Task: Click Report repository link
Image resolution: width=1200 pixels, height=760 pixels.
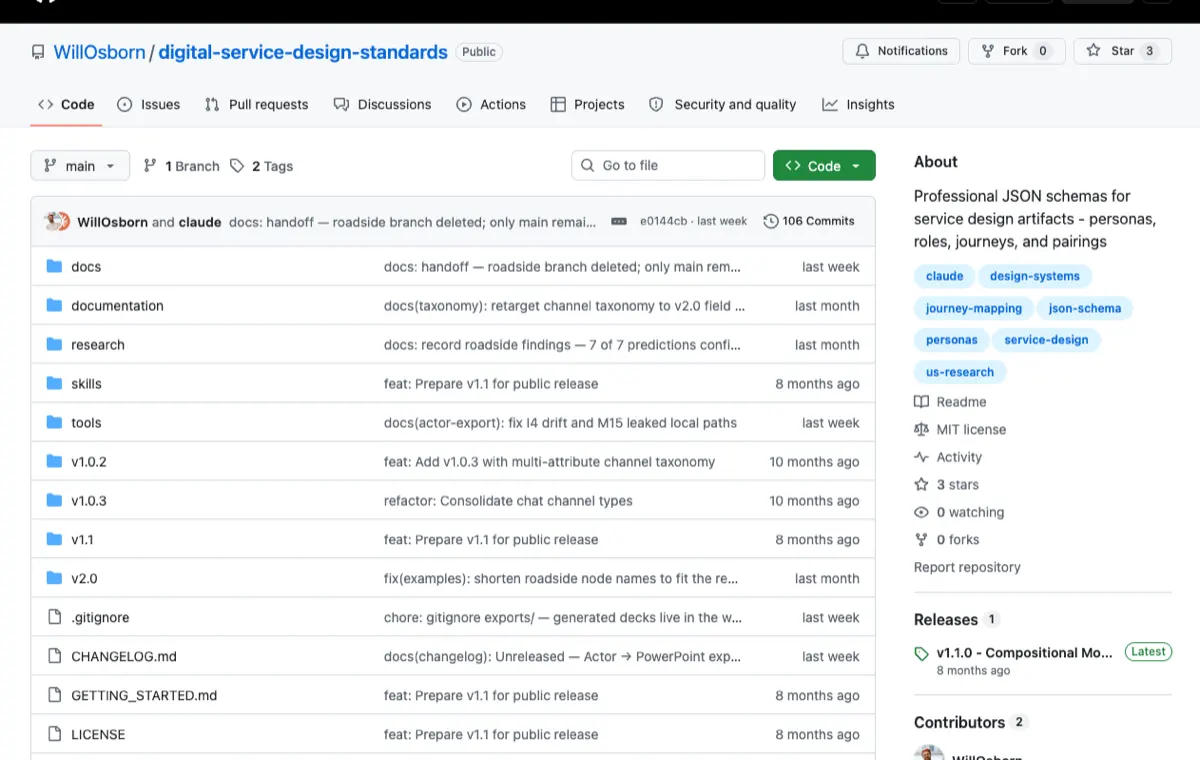Action: [967, 567]
